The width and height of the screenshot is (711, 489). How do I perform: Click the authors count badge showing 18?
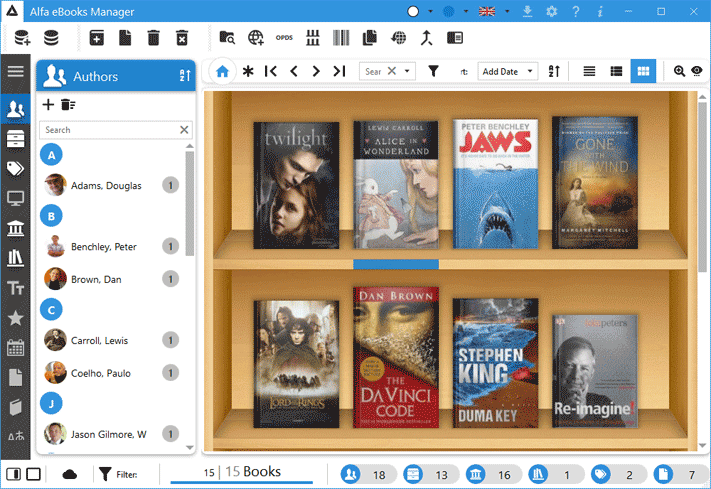tap(367, 473)
